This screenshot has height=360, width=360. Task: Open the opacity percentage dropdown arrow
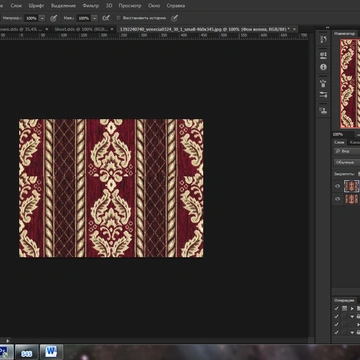coord(42,18)
